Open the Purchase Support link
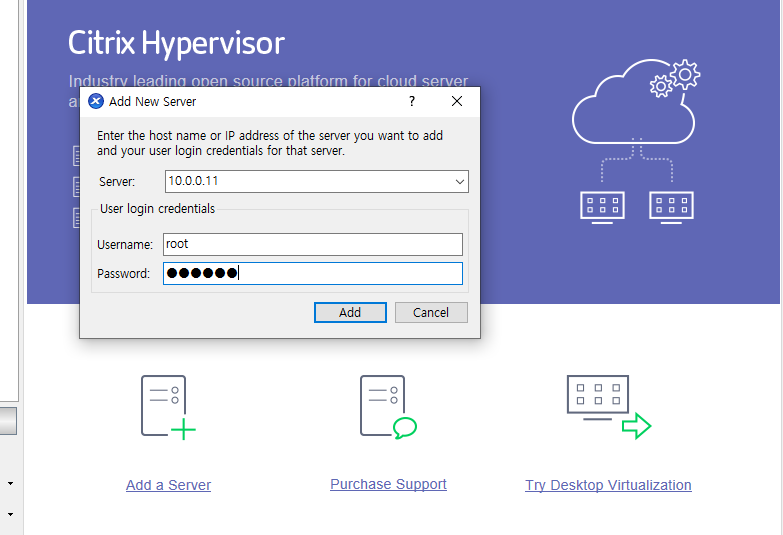 pyautogui.click(x=389, y=484)
